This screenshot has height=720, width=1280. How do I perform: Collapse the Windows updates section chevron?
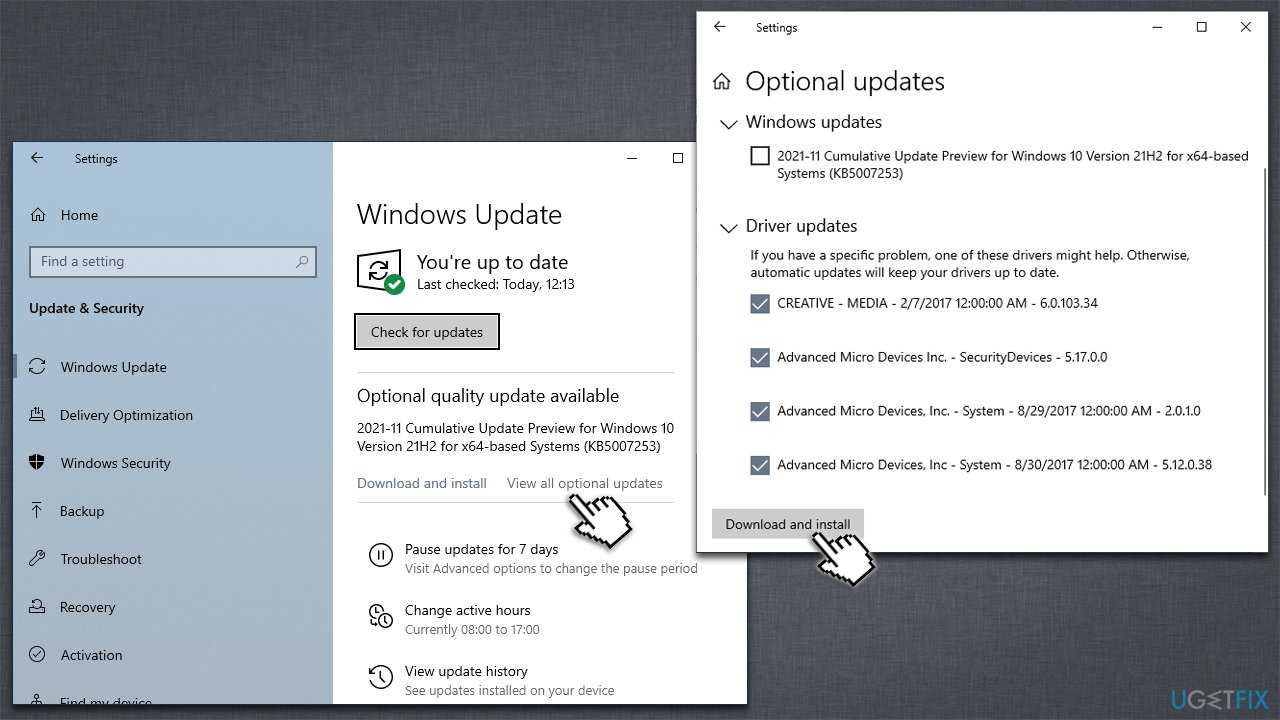coord(727,124)
